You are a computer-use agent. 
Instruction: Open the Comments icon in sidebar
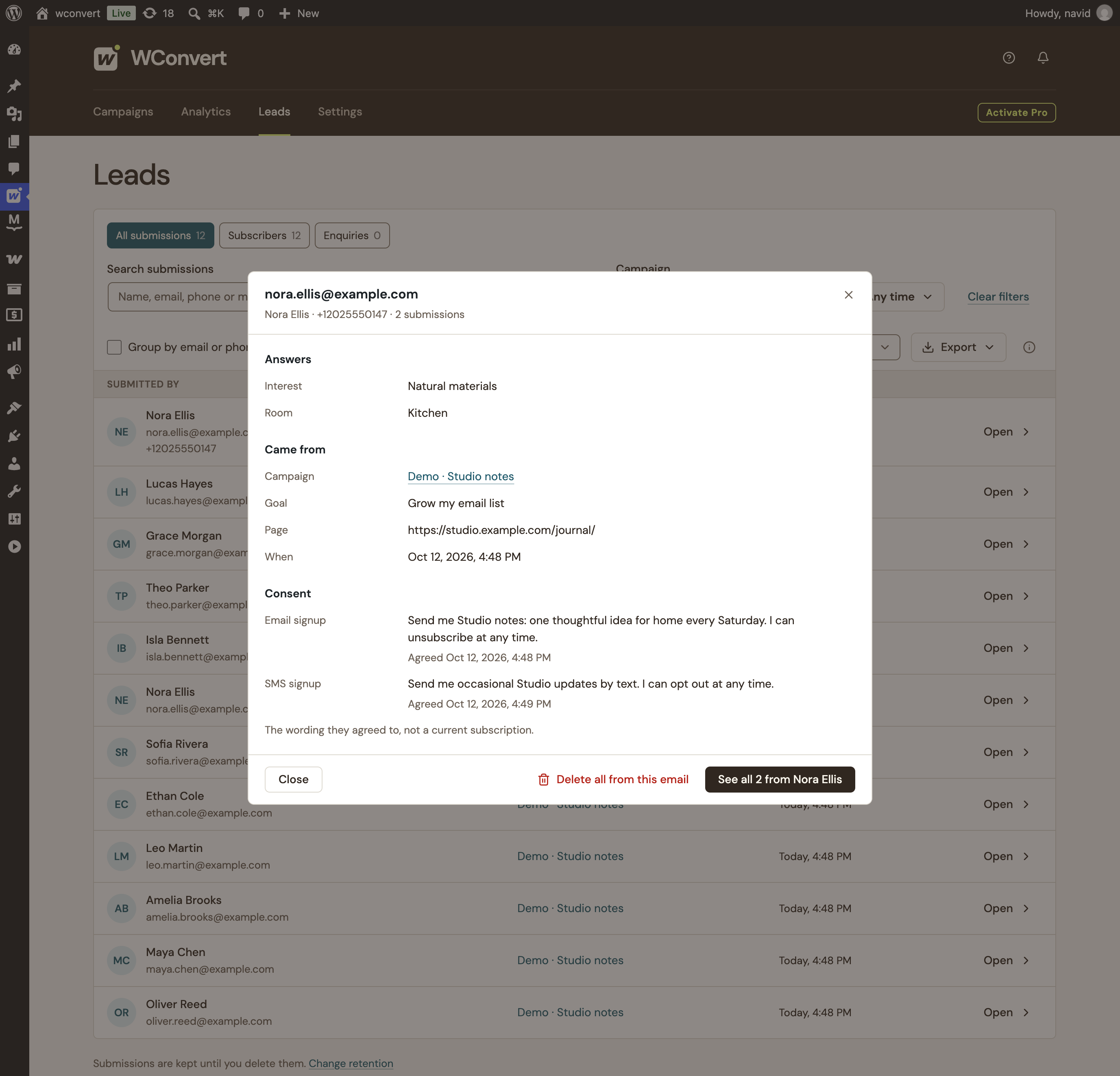[14, 169]
